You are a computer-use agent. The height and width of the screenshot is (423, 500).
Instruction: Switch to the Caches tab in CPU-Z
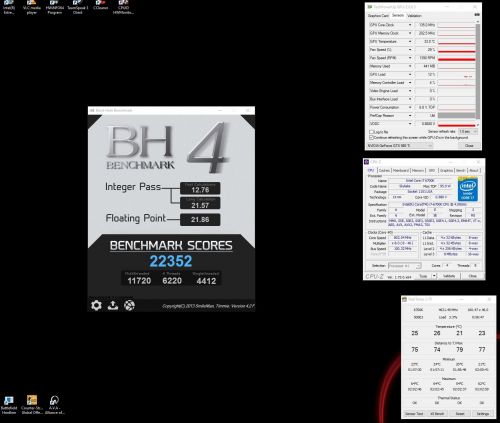[x=384, y=170]
